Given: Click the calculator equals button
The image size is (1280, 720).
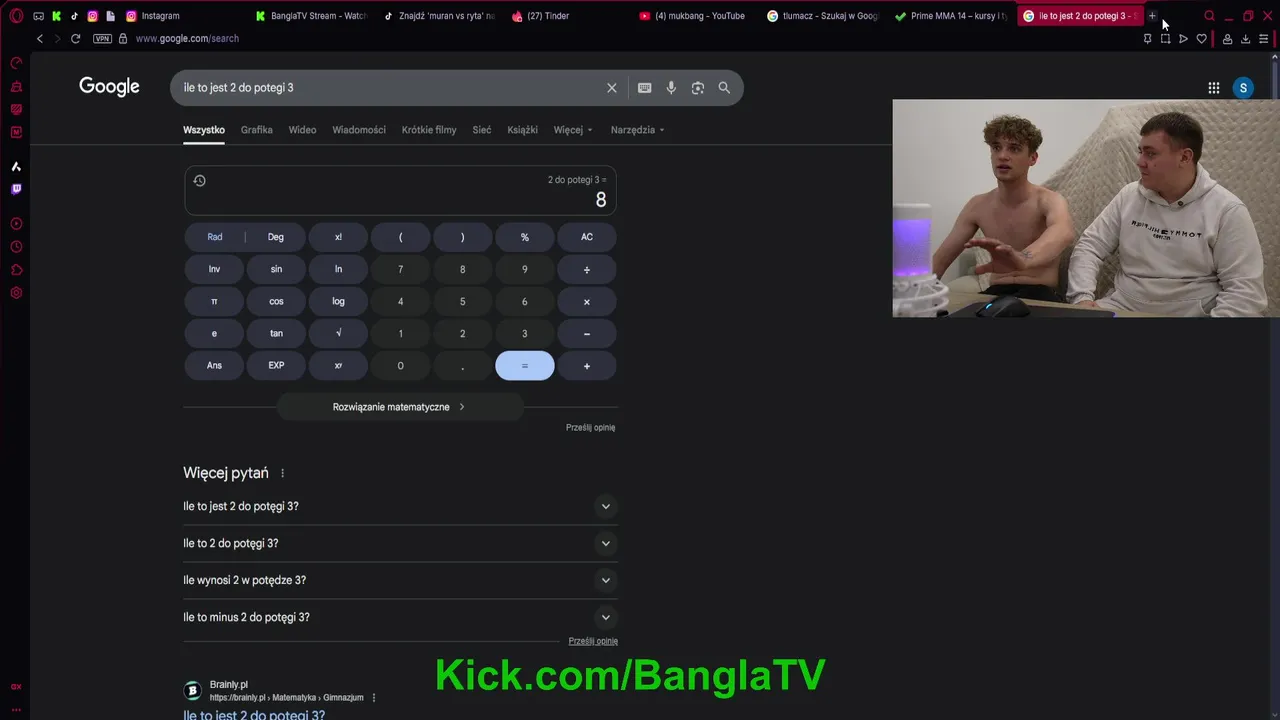Looking at the screenshot, I should click(525, 366).
